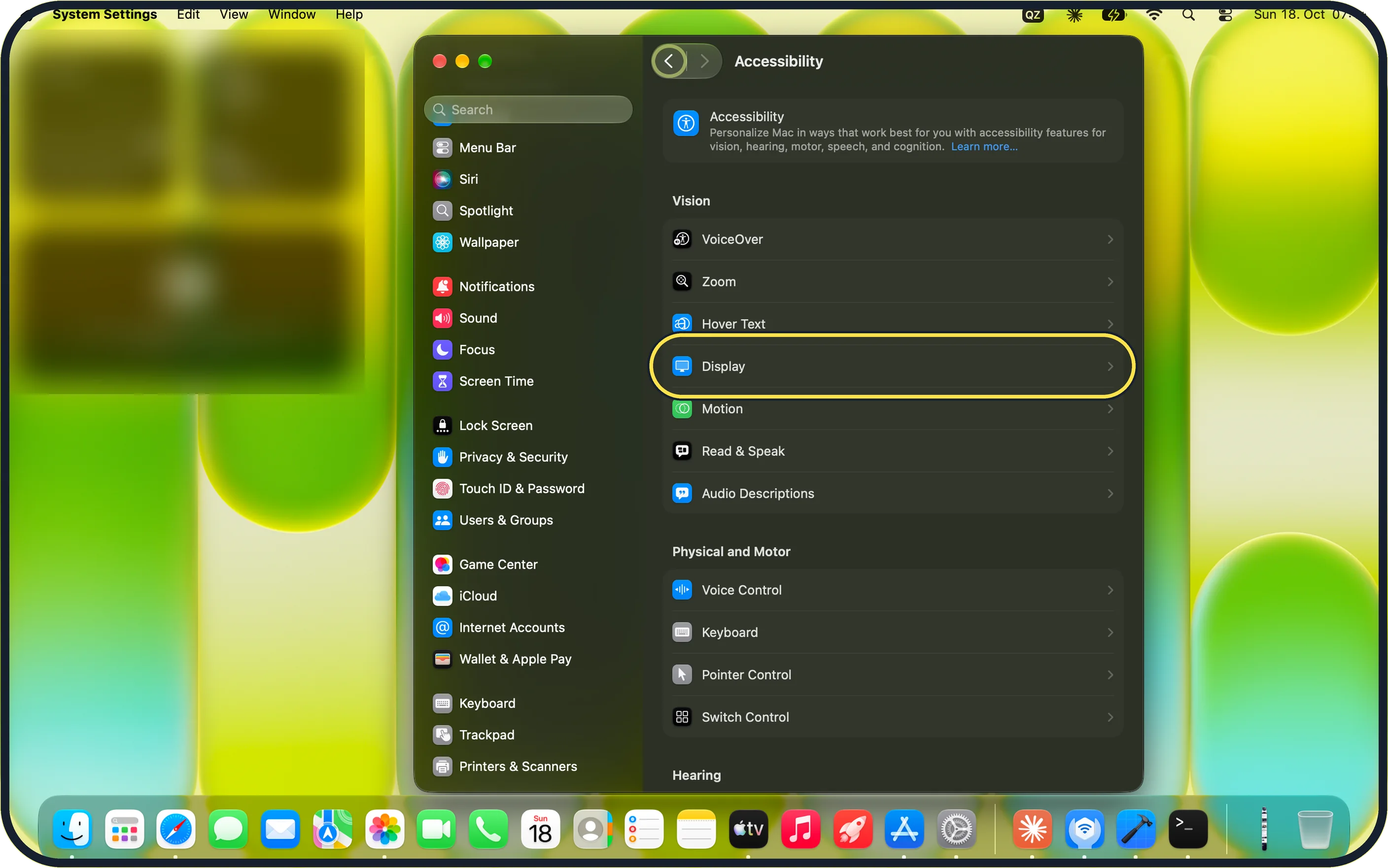Image resolution: width=1388 pixels, height=868 pixels.
Task: Expand Audio Descriptions row chevron
Action: pos(1110,494)
